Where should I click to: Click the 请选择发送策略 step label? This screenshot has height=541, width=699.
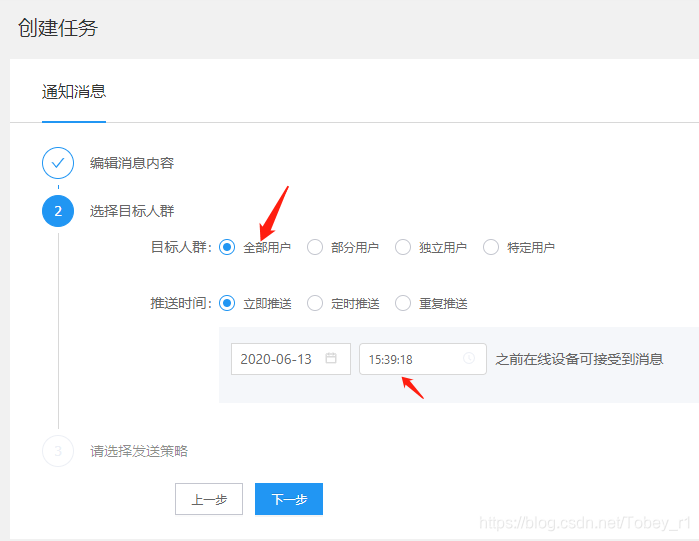(x=139, y=451)
